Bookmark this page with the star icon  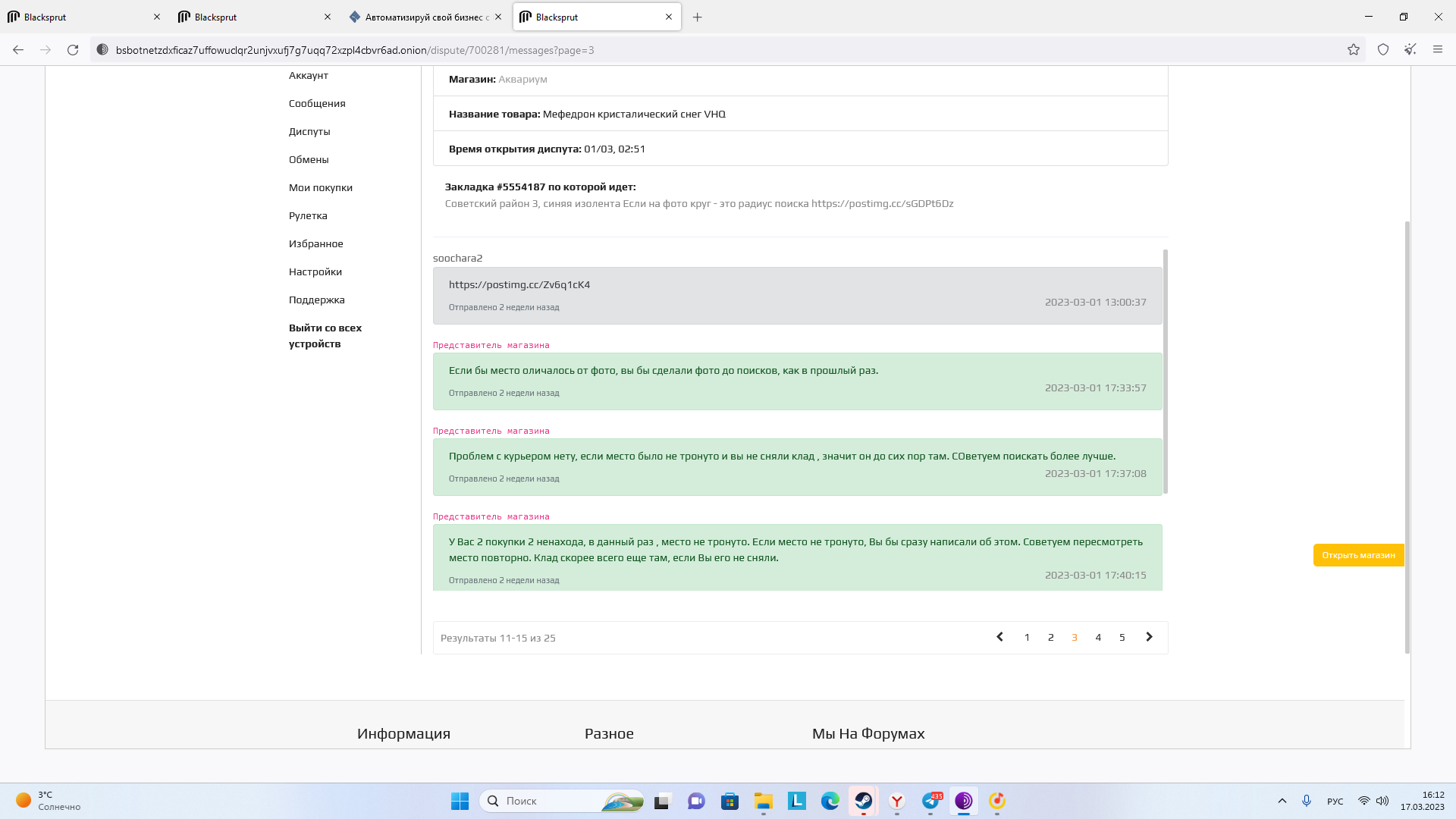[x=1354, y=50]
